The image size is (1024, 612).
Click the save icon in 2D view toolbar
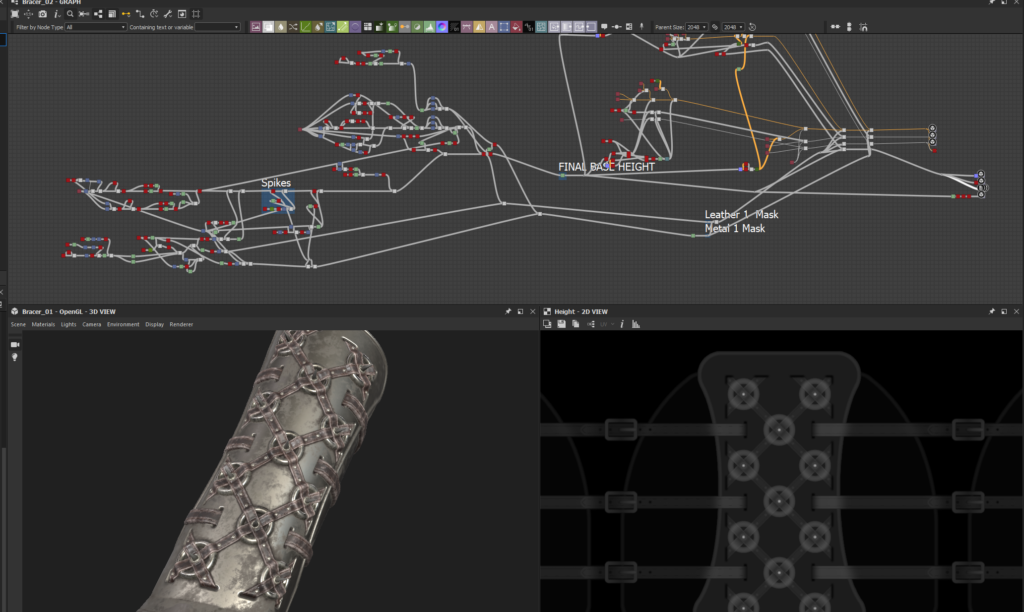pyautogui.click(x=561, y=324)
